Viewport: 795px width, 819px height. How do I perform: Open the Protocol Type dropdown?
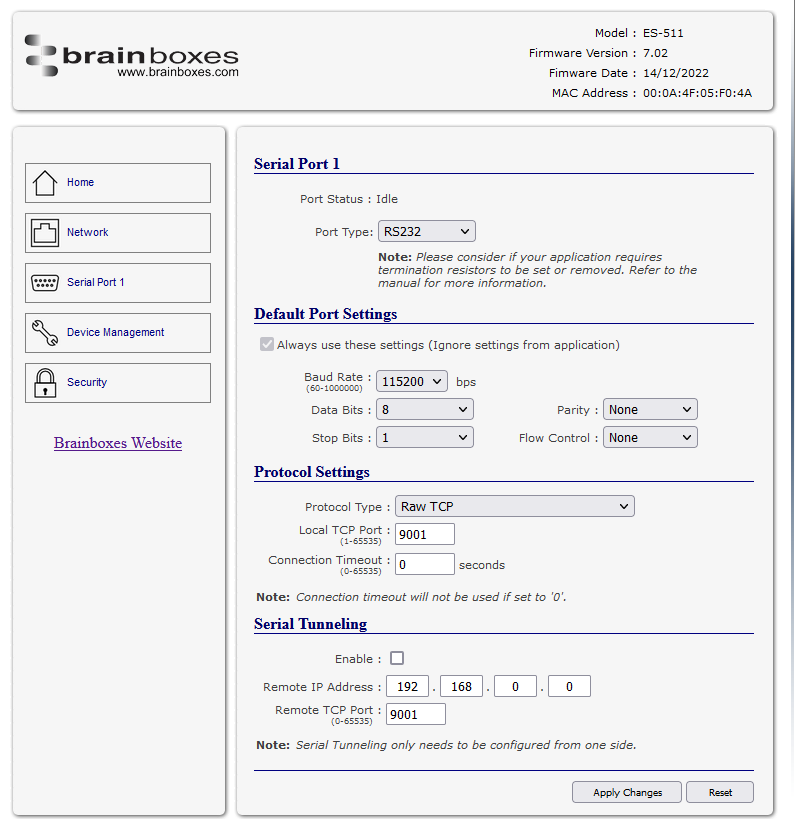coord(515,507)
